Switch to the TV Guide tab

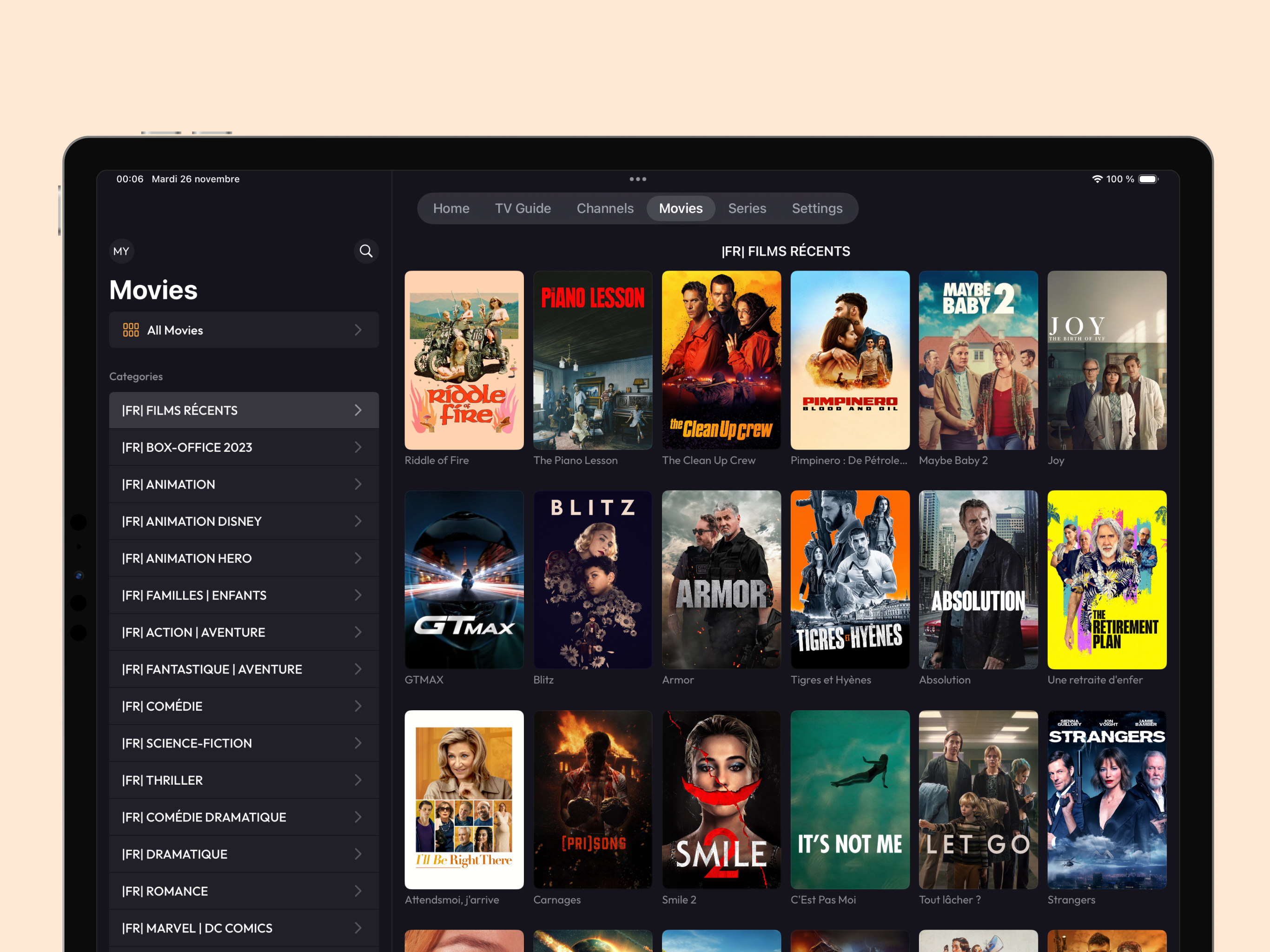(x=523, y=208)
